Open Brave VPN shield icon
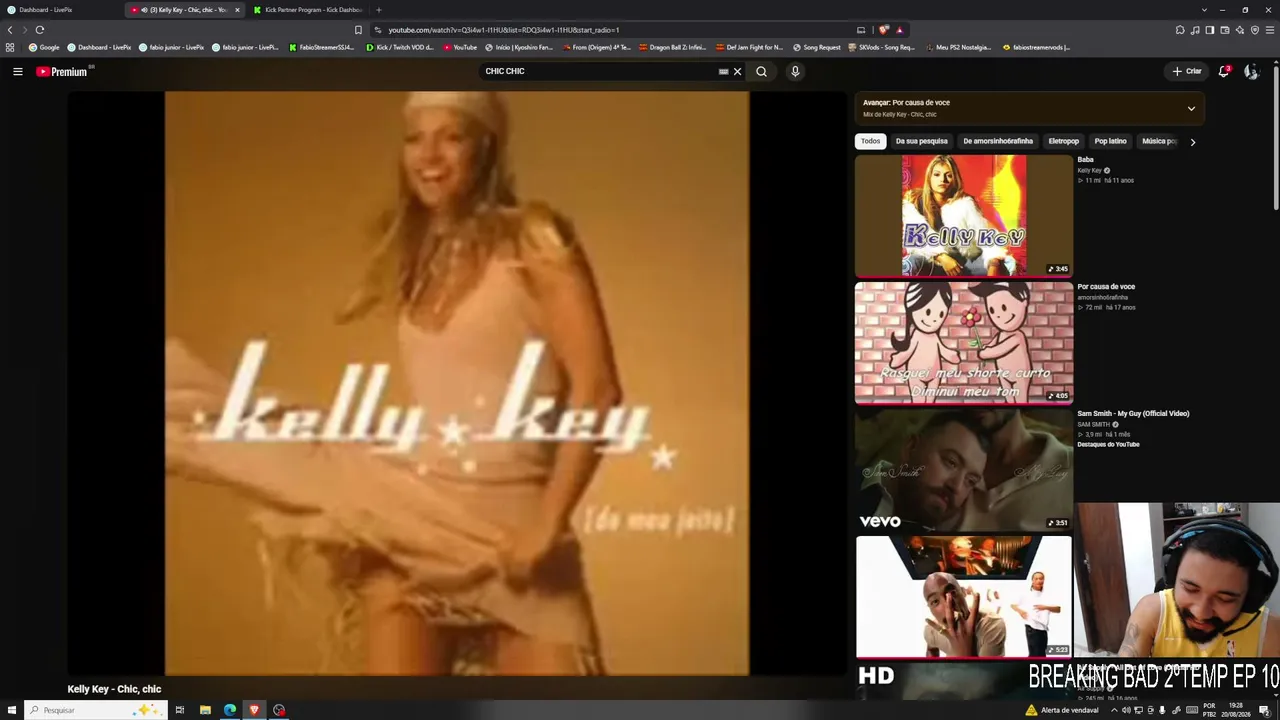The height and width of the screenshot is (720, 1280). click(1255, 30)
